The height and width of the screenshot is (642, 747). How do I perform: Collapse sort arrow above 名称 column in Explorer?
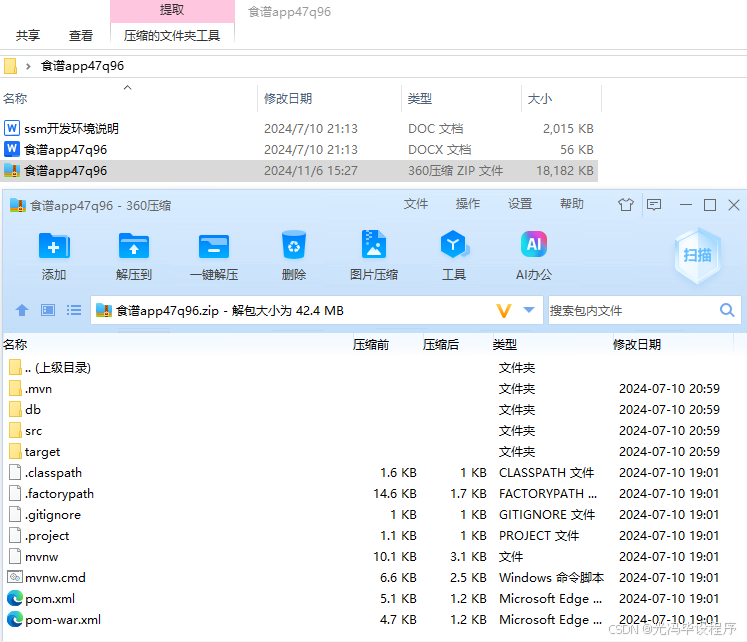coord(127,88)
